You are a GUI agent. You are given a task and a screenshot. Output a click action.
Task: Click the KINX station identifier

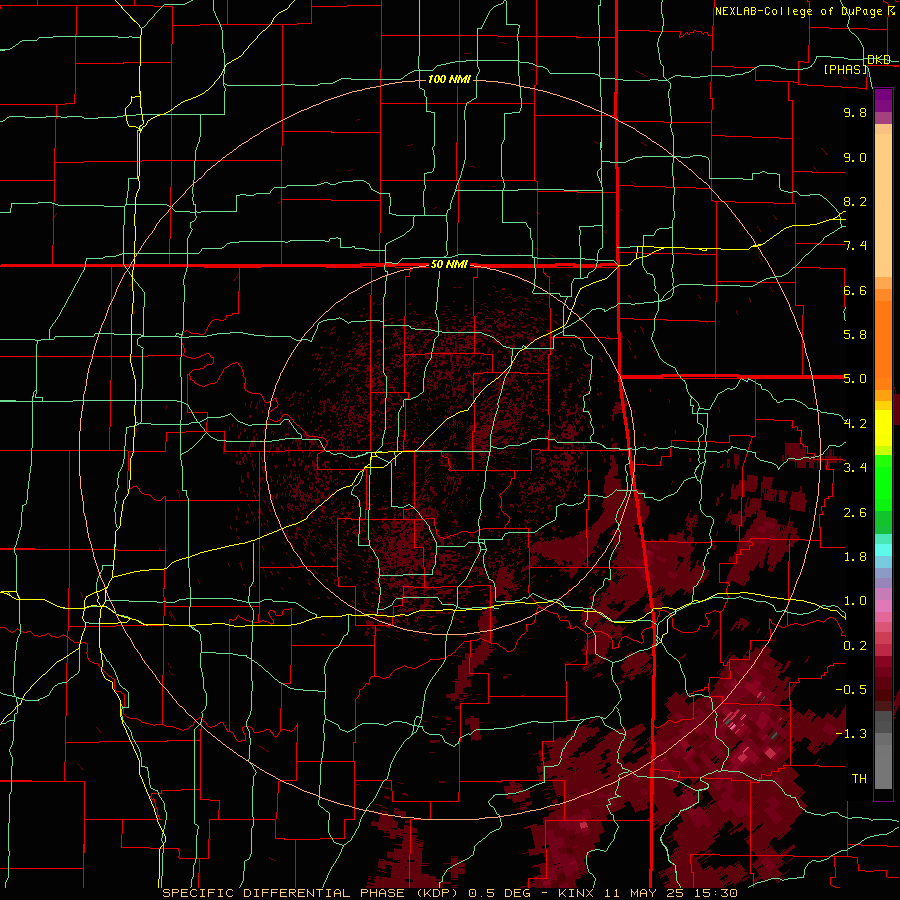point(576,893)
